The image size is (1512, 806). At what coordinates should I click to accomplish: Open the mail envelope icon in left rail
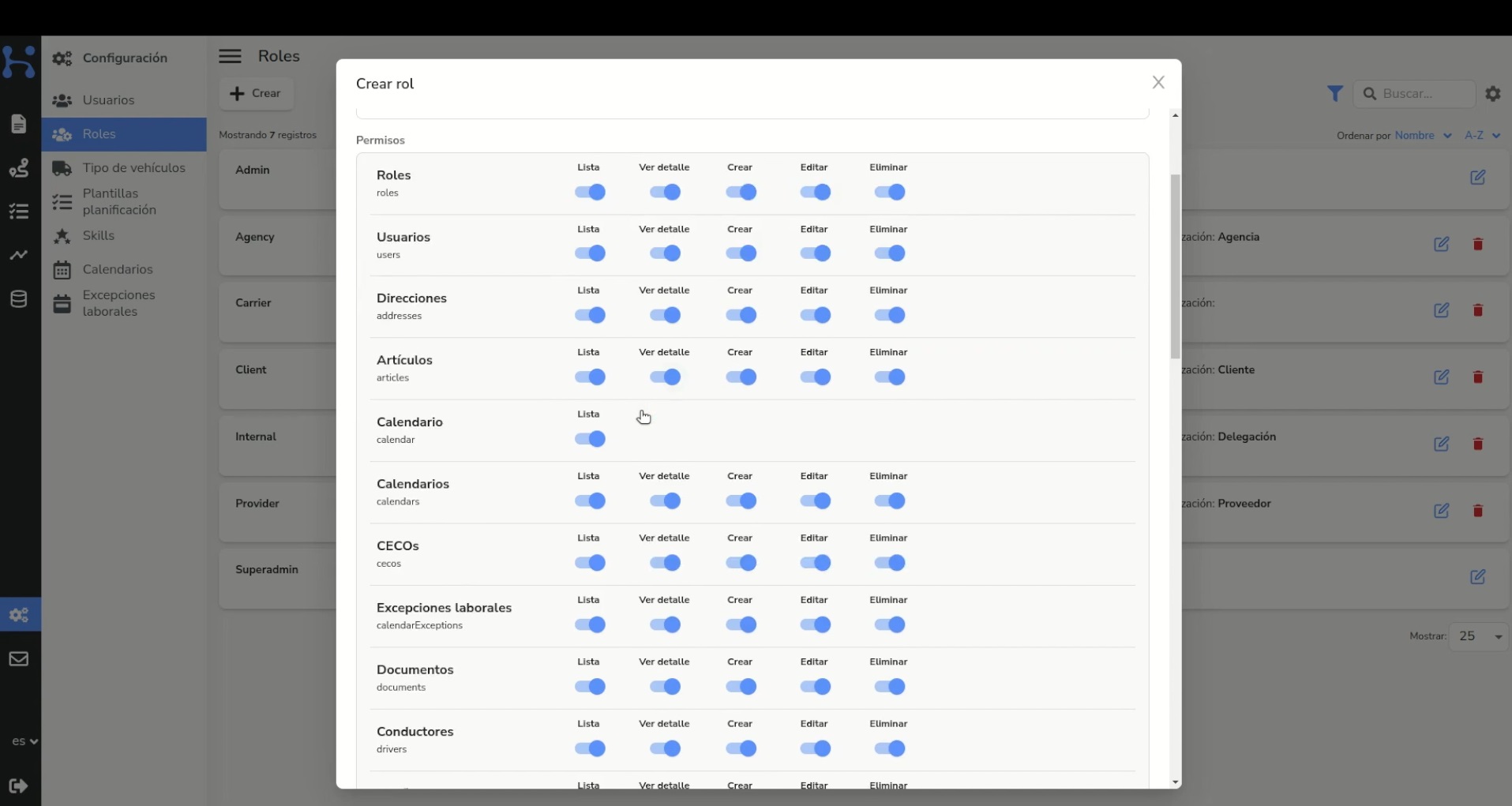tap(19, 659)
